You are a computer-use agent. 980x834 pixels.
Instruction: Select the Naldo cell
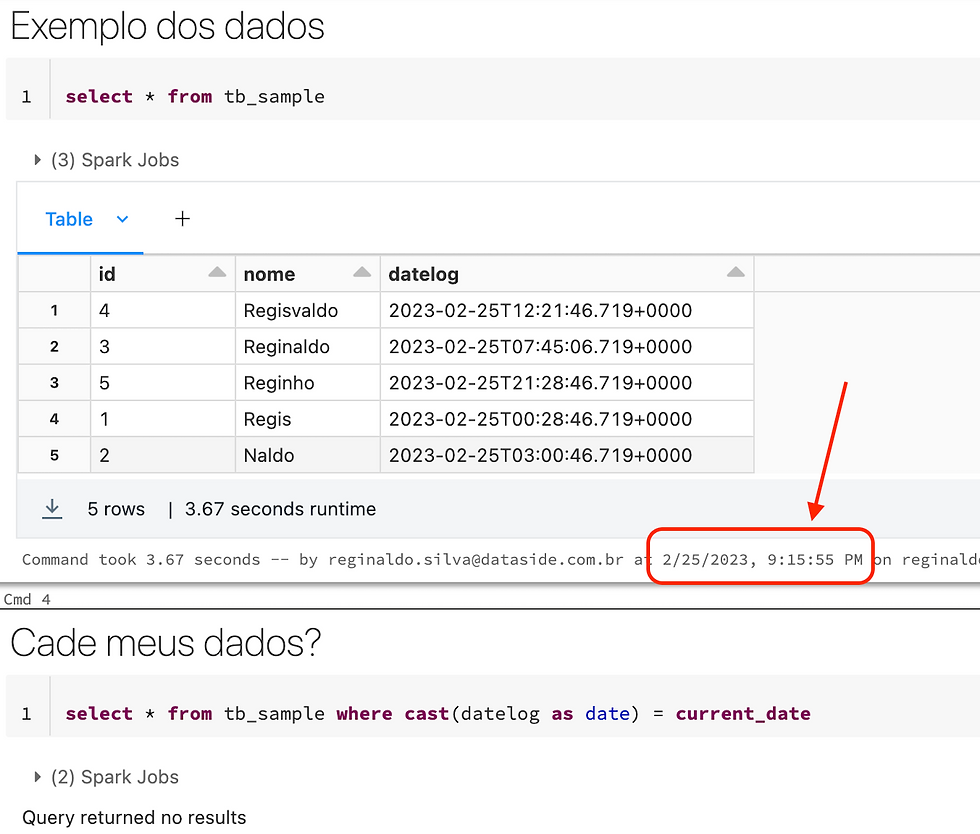(x=308, y=456)
